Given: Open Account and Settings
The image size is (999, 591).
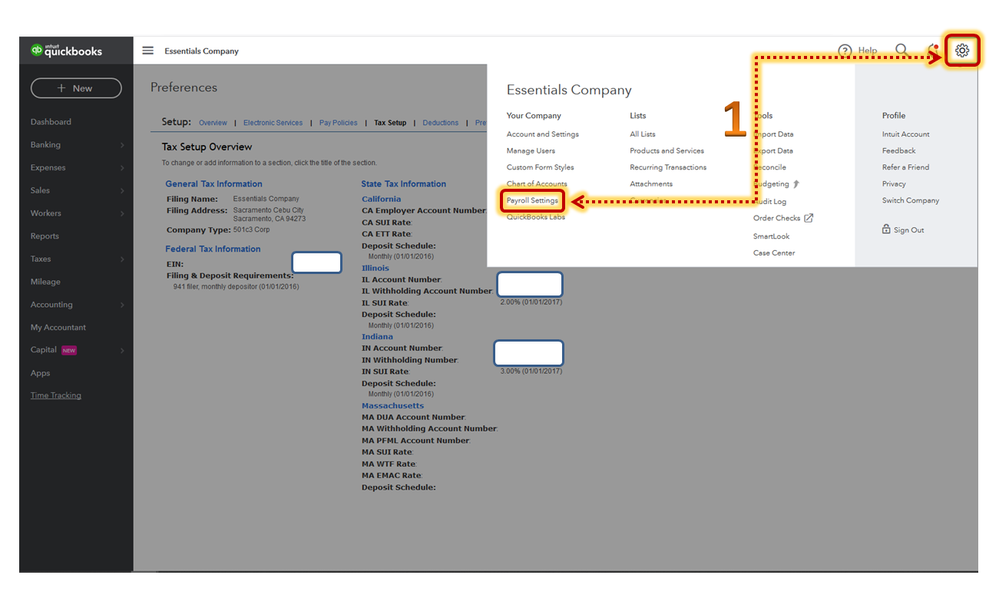Looking at the screenshot, I should (x=543, y=134).
